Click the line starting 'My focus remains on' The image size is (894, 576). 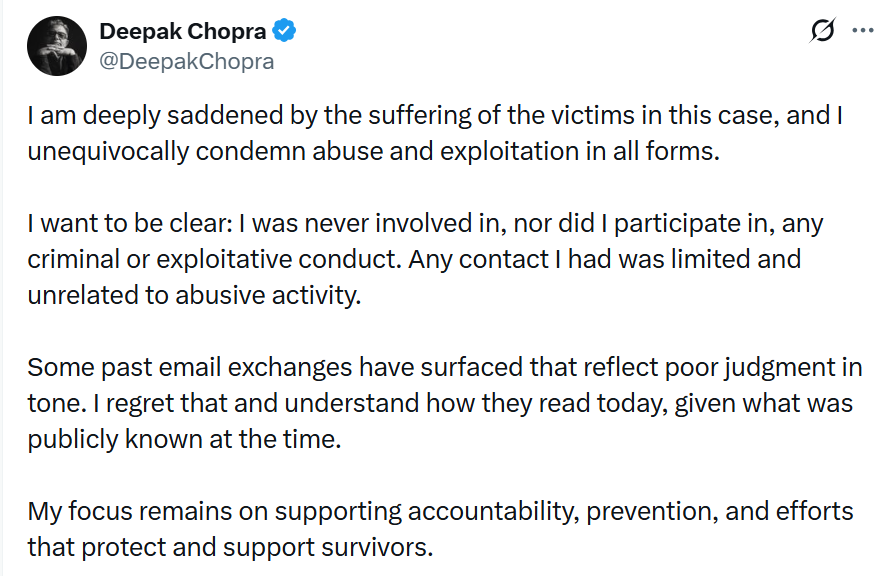click(x=440, y=511)
